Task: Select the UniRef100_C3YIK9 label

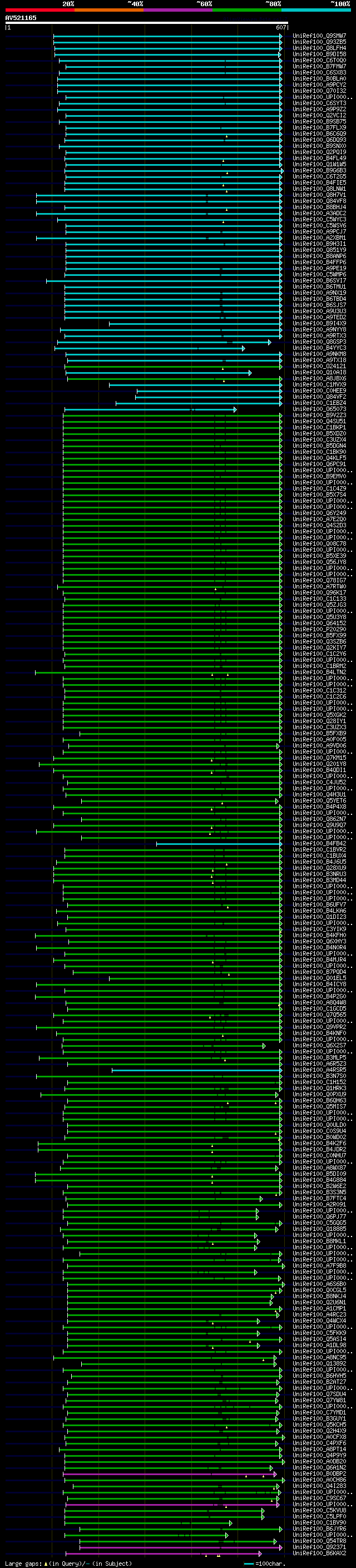Action: [x=319, y=929]
